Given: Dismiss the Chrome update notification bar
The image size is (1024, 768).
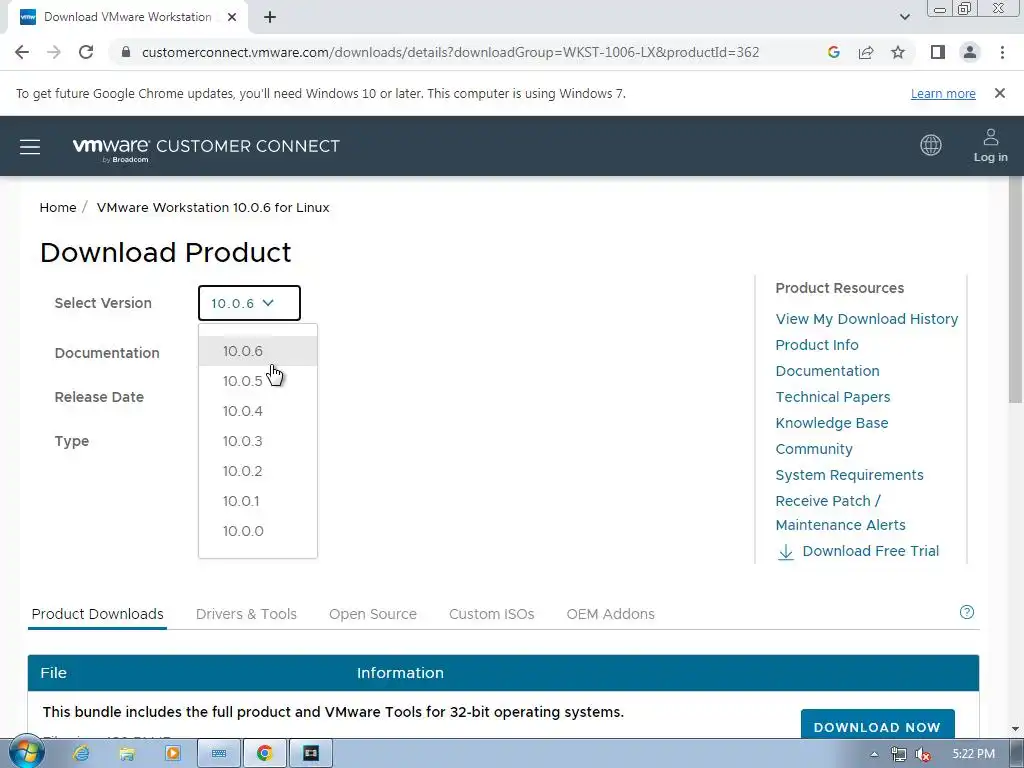Looking at the screenshot, I should 999,93.
